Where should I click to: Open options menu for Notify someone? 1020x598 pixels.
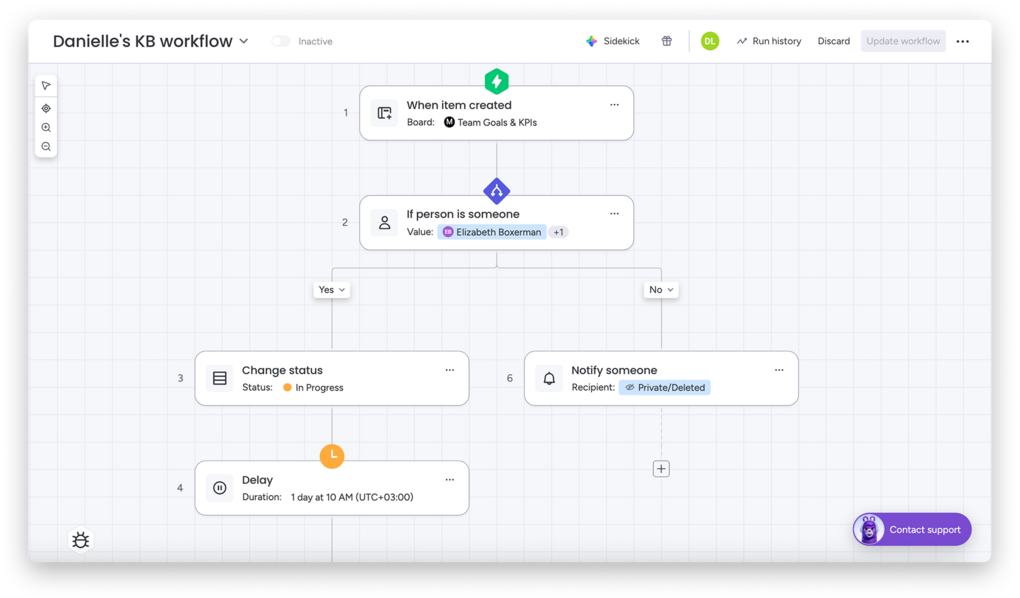click(x=779, y=370)
